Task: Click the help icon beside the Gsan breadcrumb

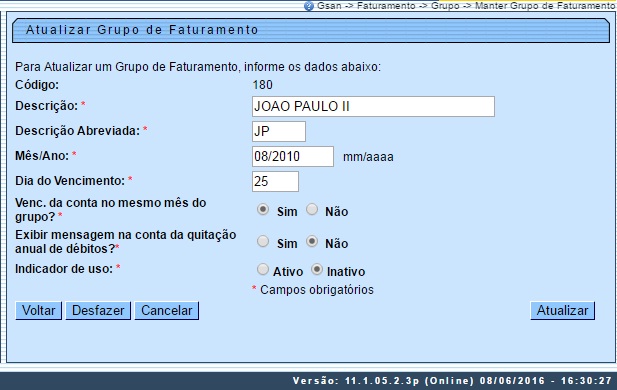Action: [x=309, y=6]
